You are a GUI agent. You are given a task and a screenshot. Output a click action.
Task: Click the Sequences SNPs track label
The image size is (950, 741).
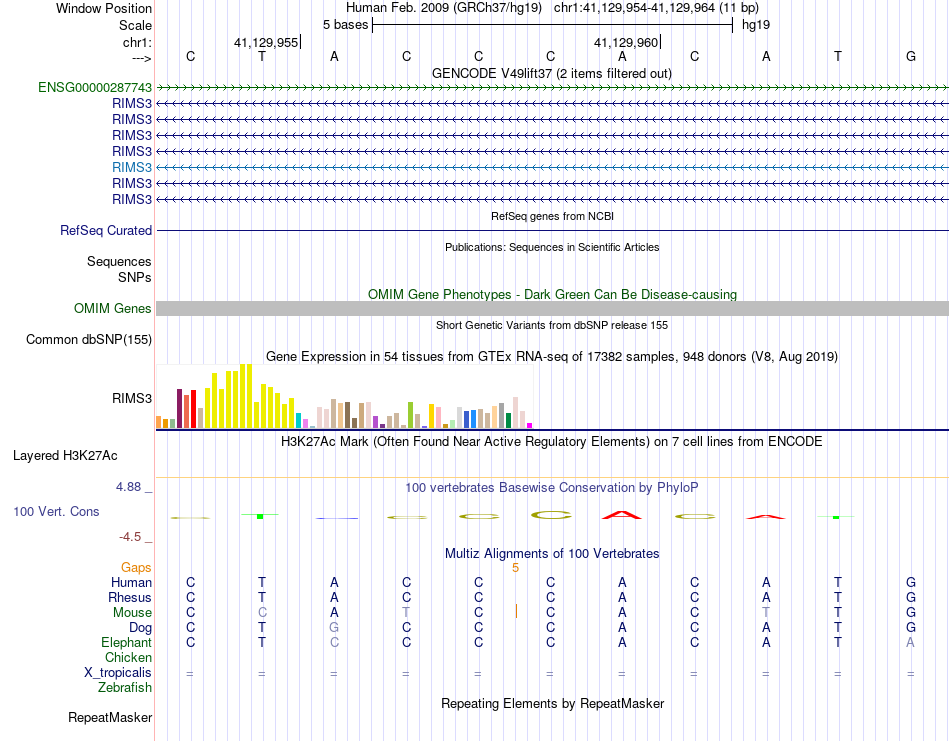click(x=119, y=269)
